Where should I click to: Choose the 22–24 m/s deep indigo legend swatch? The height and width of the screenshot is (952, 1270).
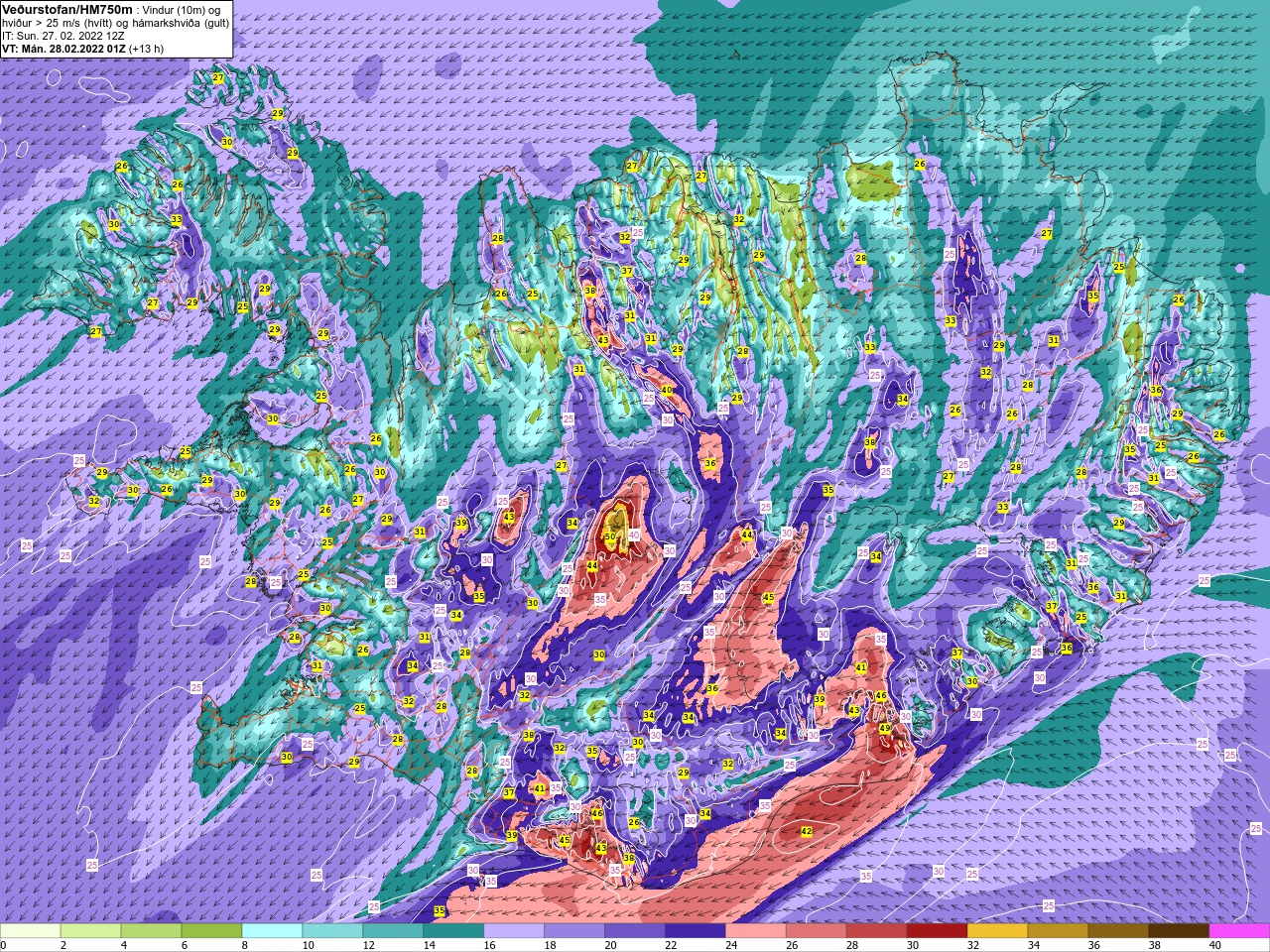pyautogui.click(x=697, y=931)
